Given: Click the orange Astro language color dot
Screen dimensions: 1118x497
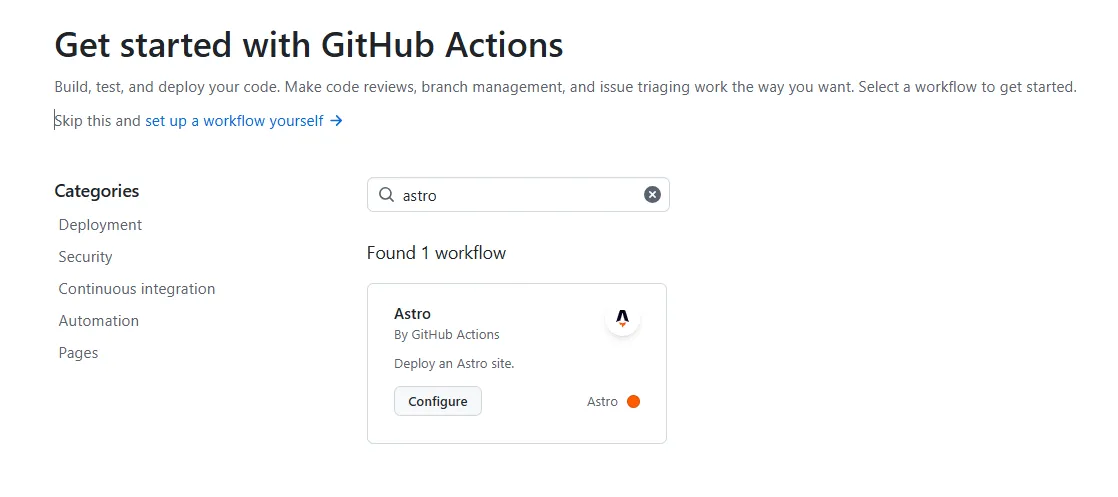Looking at the screenshot, I should coord(633,402).
